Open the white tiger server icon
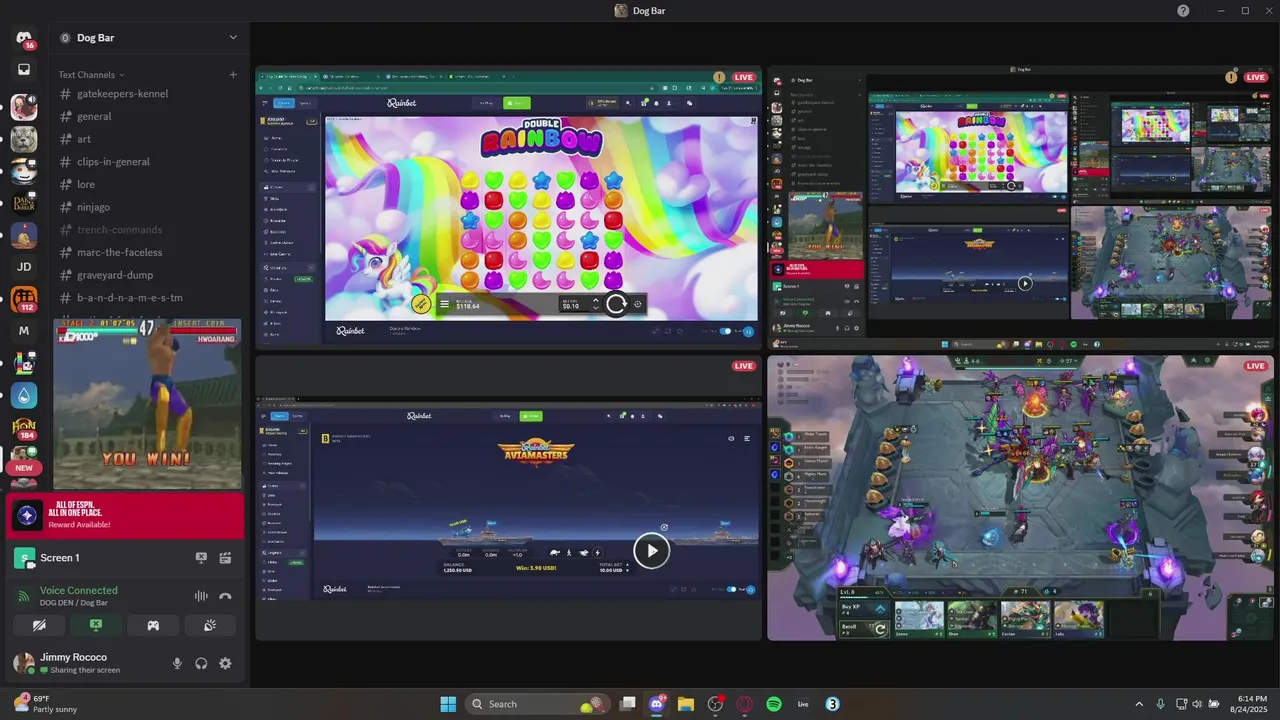Viewport: 1280px width, 720px height. coord(24,138)
